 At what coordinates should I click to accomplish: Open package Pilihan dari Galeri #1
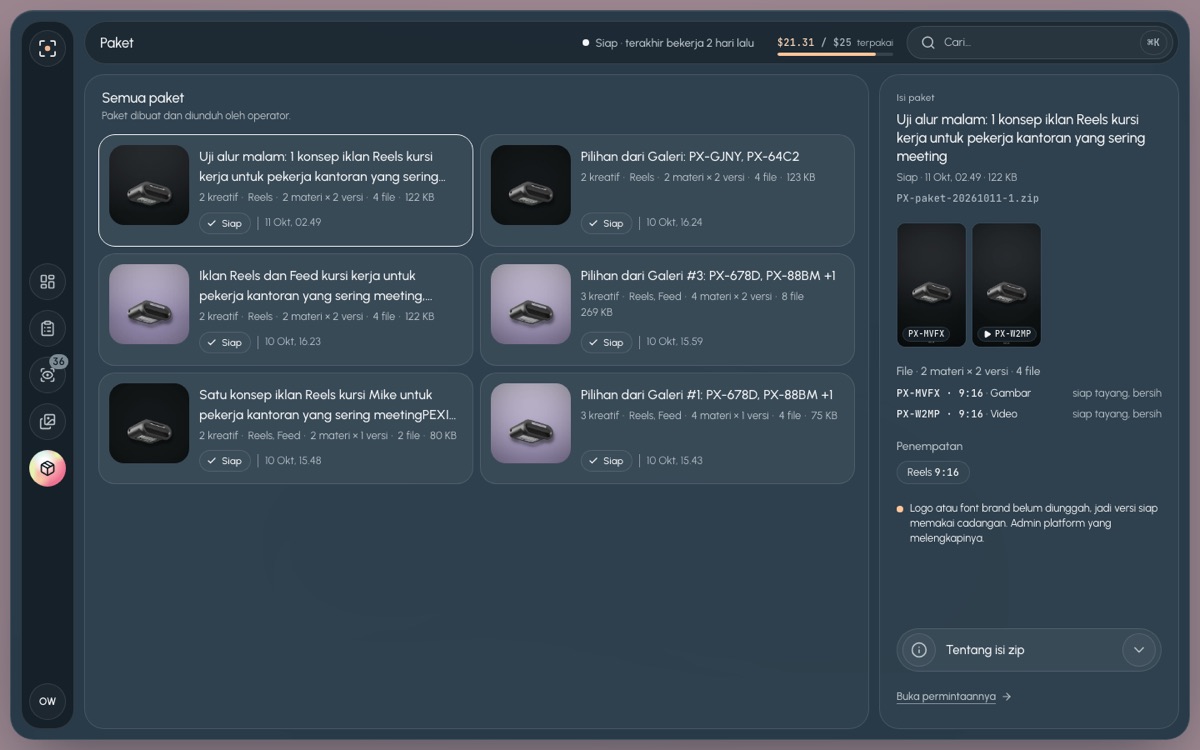667,428
